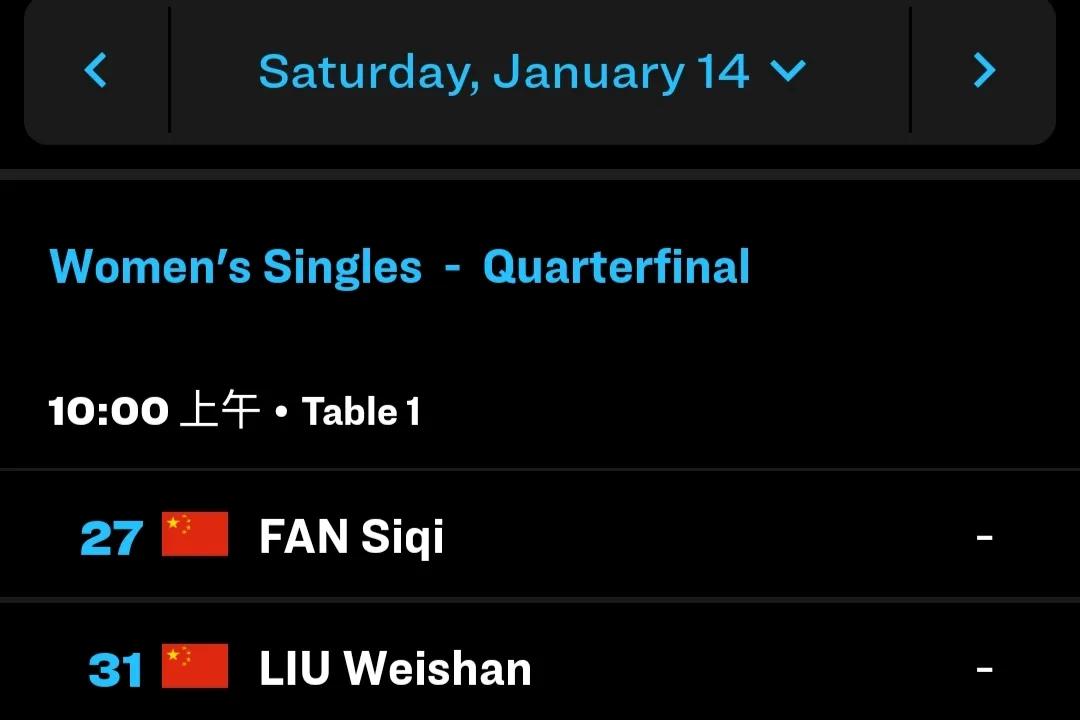Image resolution: width=1080 pixels, height=720 pixels.
Task: Click the China flag beside FAN Siqi
Action: coord(195,535)
